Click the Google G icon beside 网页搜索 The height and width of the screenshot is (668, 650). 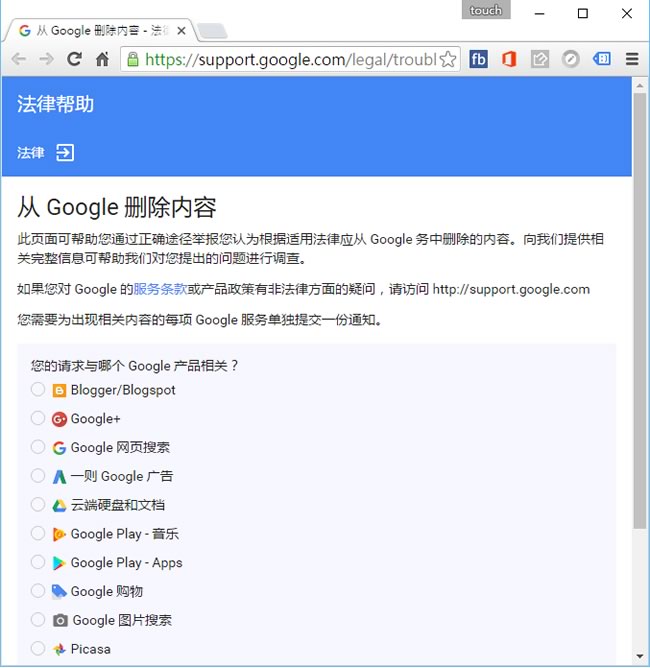click(59, 448)
